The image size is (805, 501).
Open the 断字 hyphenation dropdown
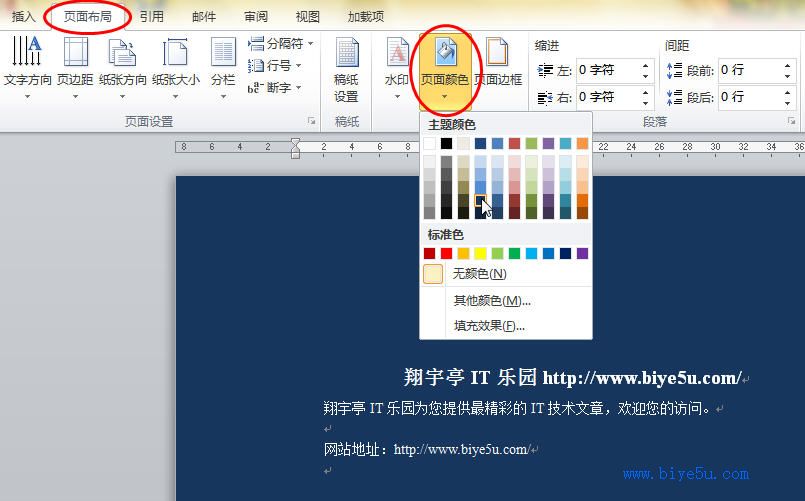(x=275, y=88)
